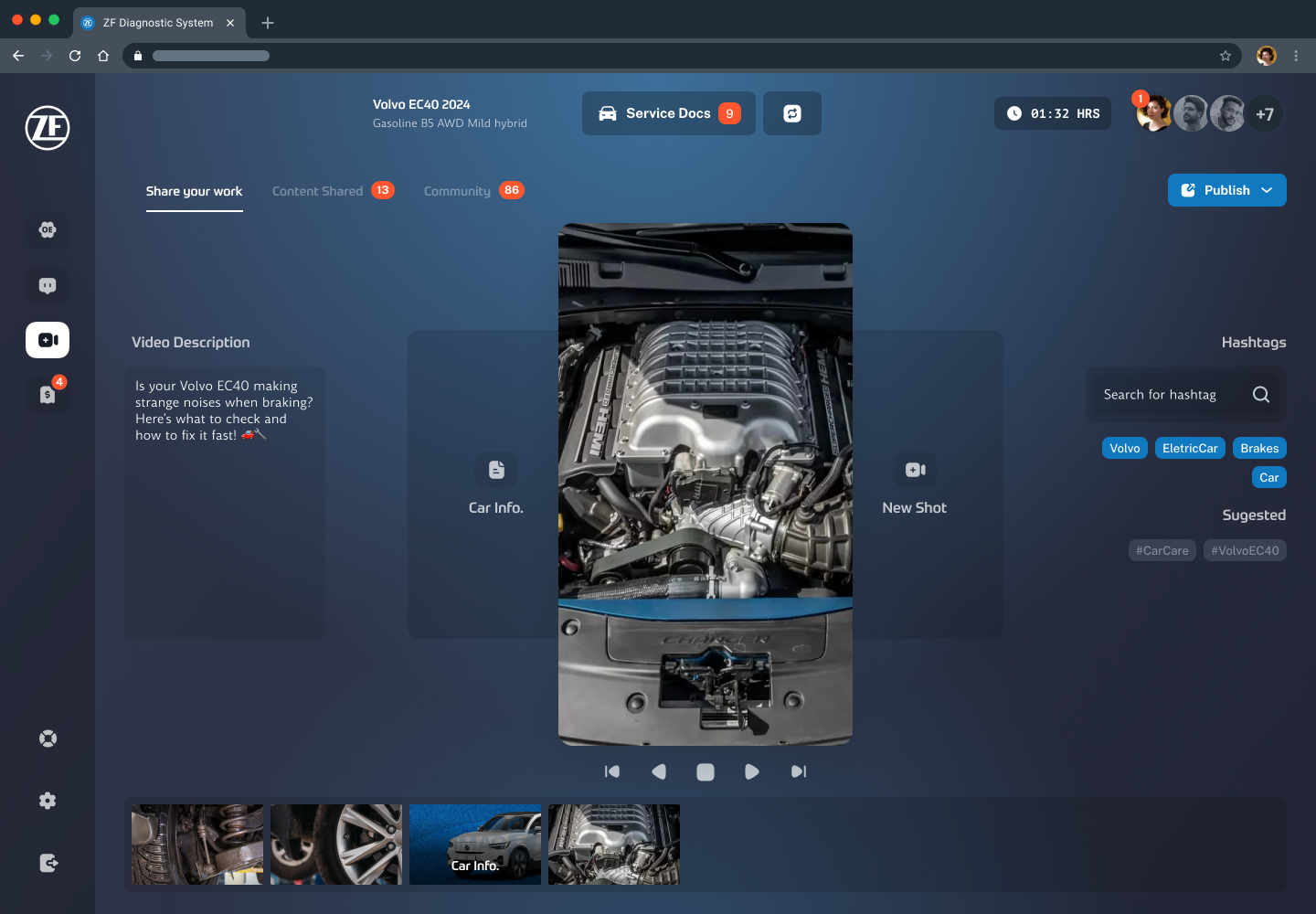Click the ZF logo in sidebar

point(48,128)
